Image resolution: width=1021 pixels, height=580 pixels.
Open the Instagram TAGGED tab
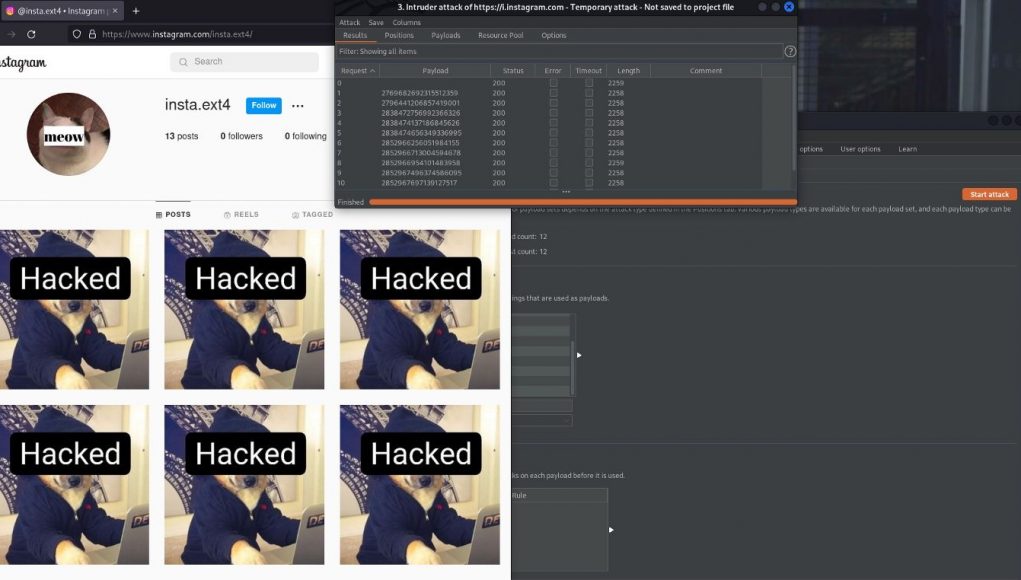coord(313,214)
